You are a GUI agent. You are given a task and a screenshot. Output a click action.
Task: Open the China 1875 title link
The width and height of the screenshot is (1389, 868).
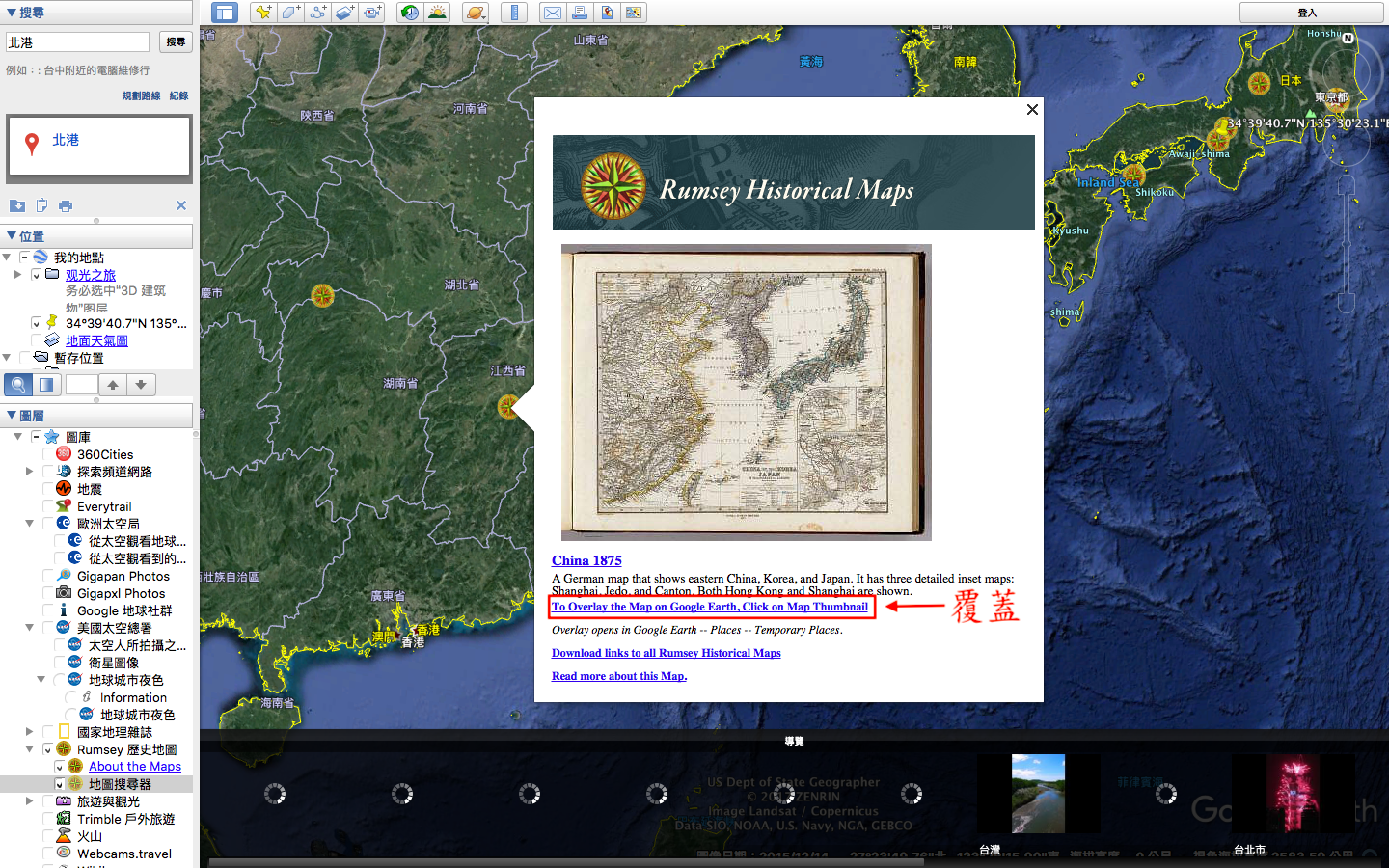click(x=586, y=560)
